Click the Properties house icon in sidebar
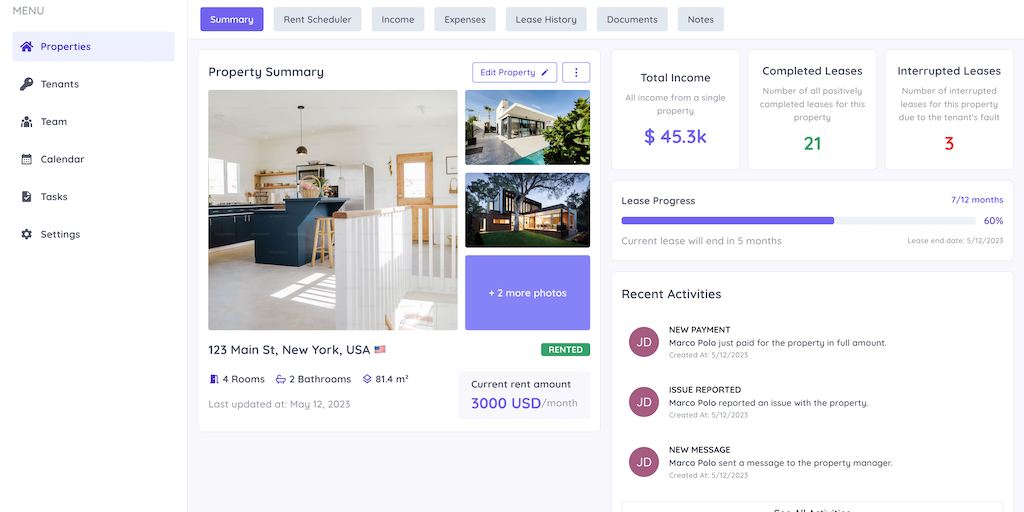1024x512 pixels. [26, 46]
